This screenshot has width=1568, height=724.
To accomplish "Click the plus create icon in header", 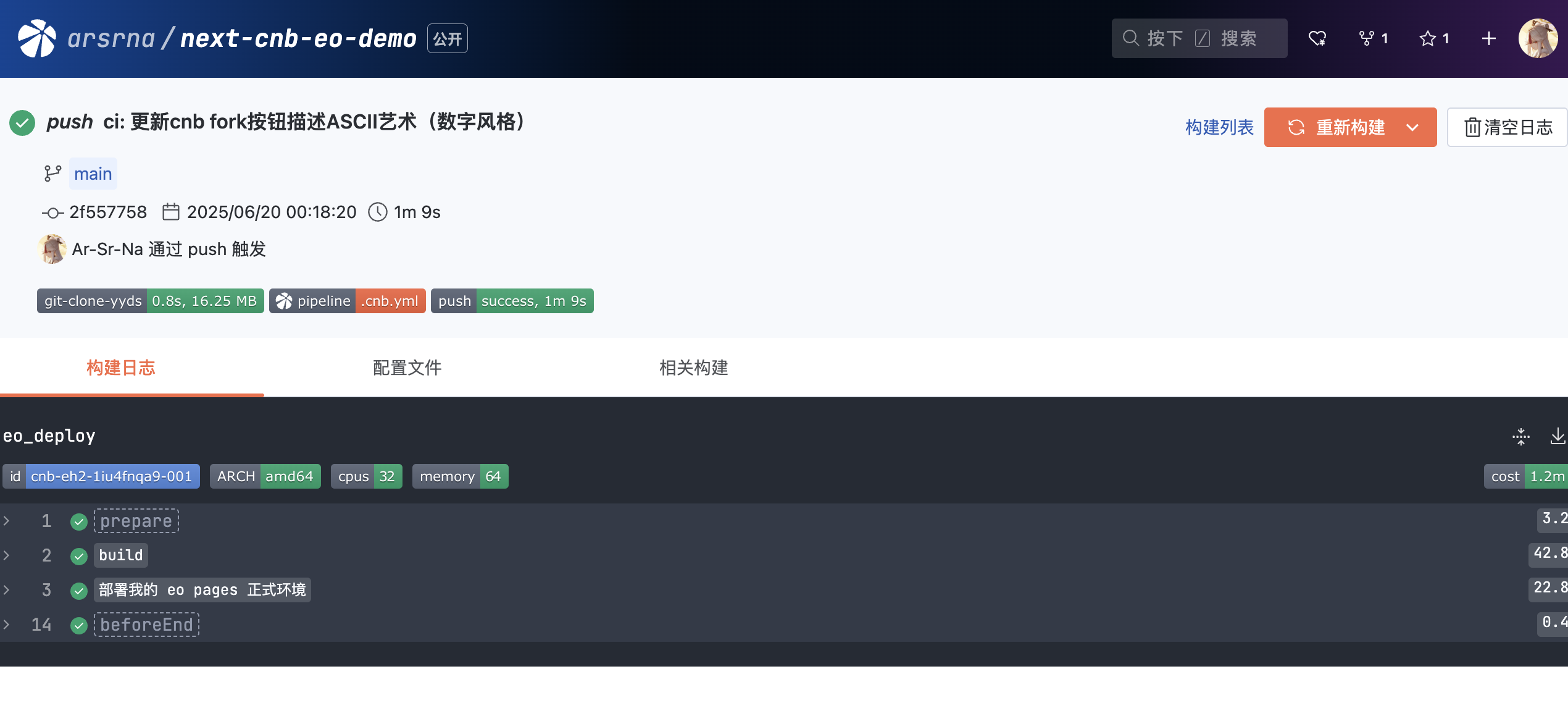I will tap(1488, 38).
